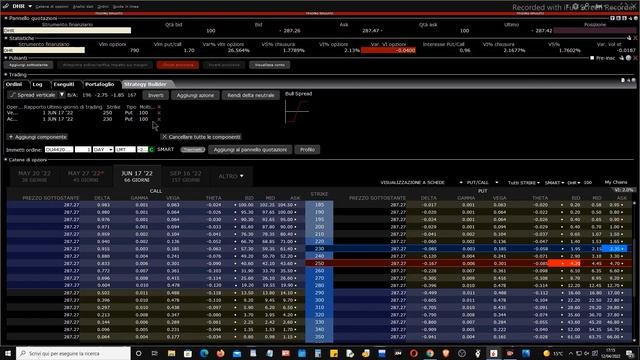Open the Spread verticale strategy dropdown
640x360 pixels.
(x=62, y=95)
